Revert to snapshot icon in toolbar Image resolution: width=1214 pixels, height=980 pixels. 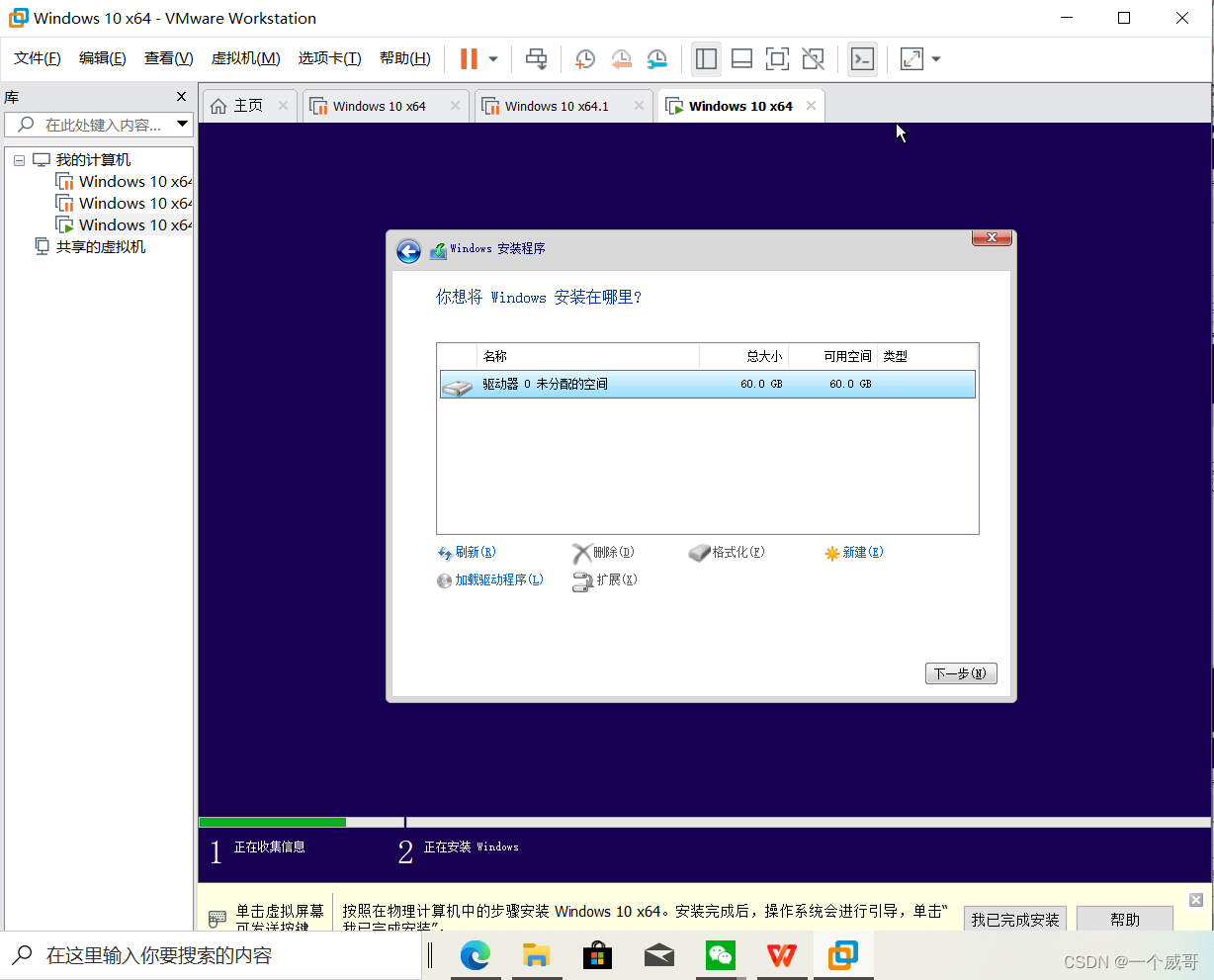[x=621, y=58]
